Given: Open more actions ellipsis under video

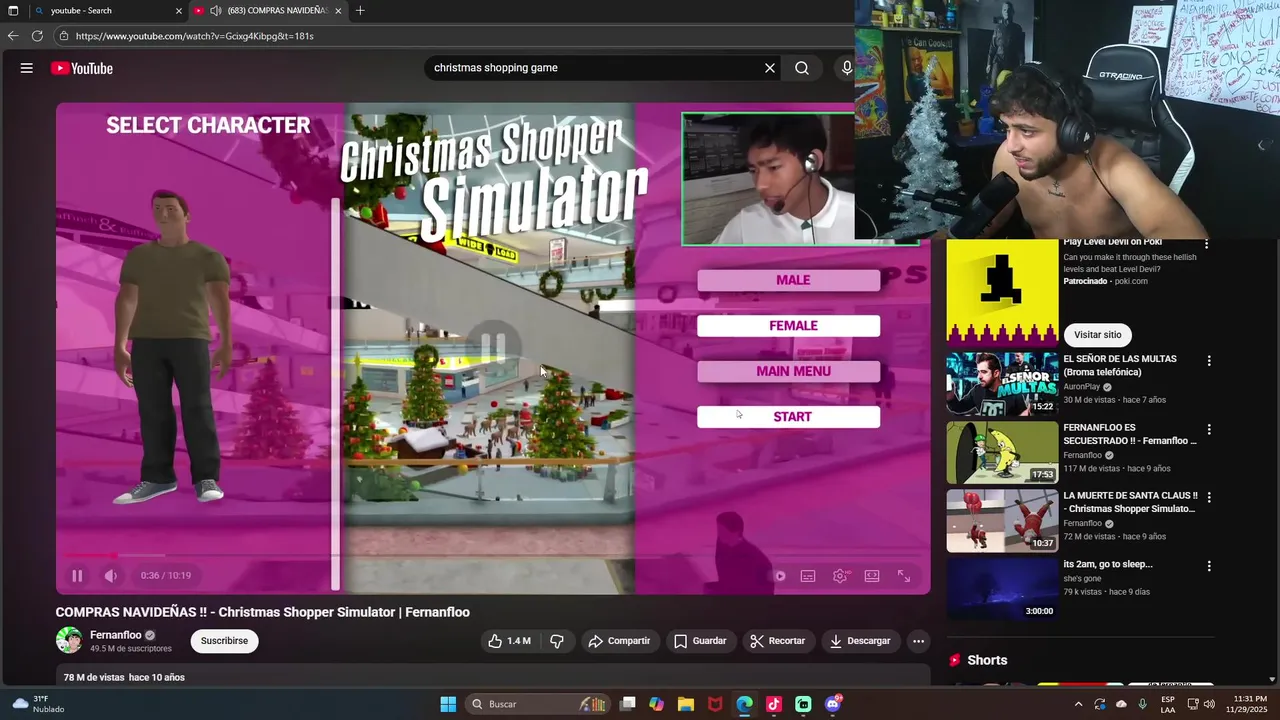Looking at the screenshot, I should [x=918, y=641].
